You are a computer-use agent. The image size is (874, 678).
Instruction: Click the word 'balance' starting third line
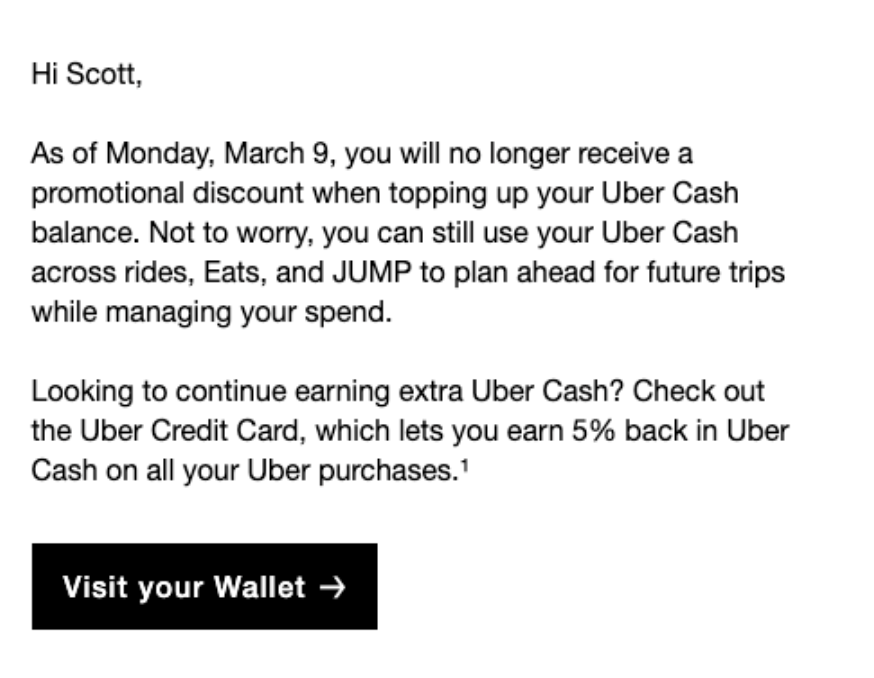pos(84,233)
